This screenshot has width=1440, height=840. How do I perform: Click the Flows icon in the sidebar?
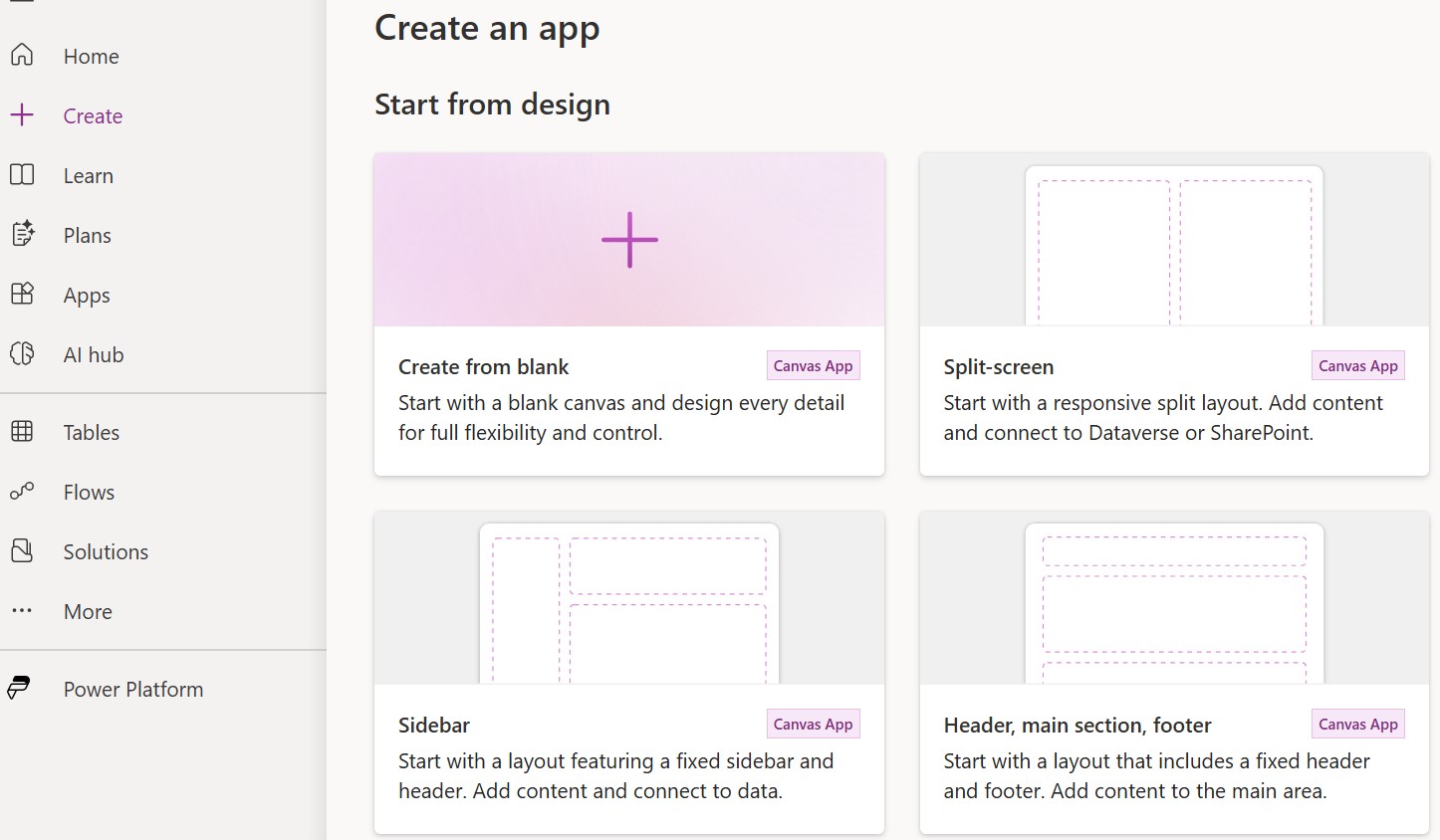coord(22,492)
